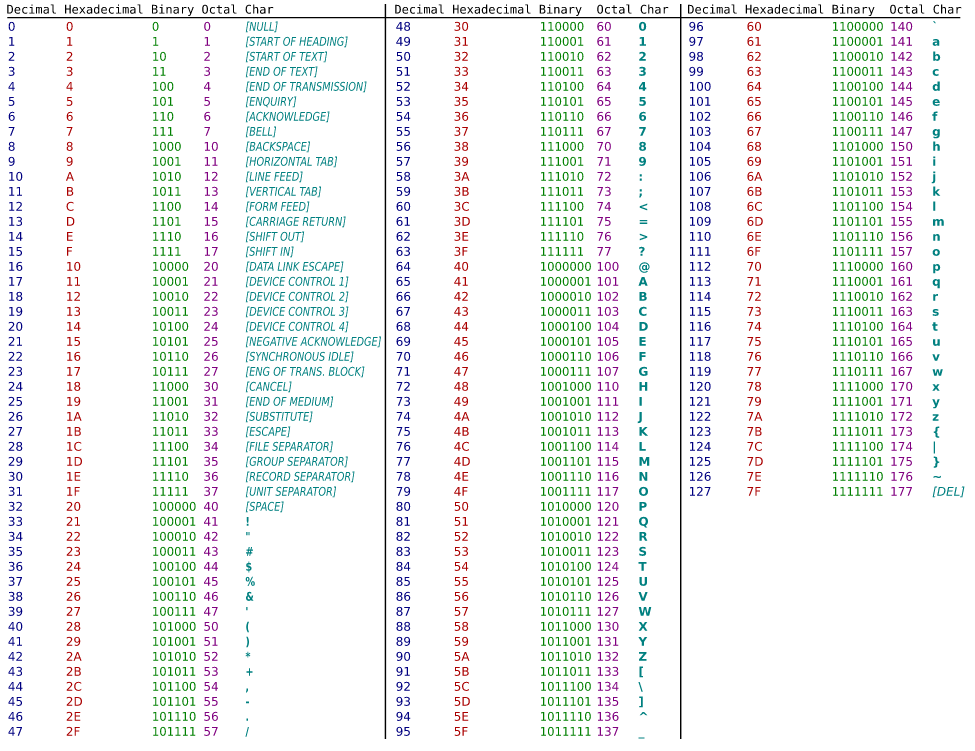Screen dimensions: 975x751
Task: Click decimal value 109
Action: (x=700, y=222)
